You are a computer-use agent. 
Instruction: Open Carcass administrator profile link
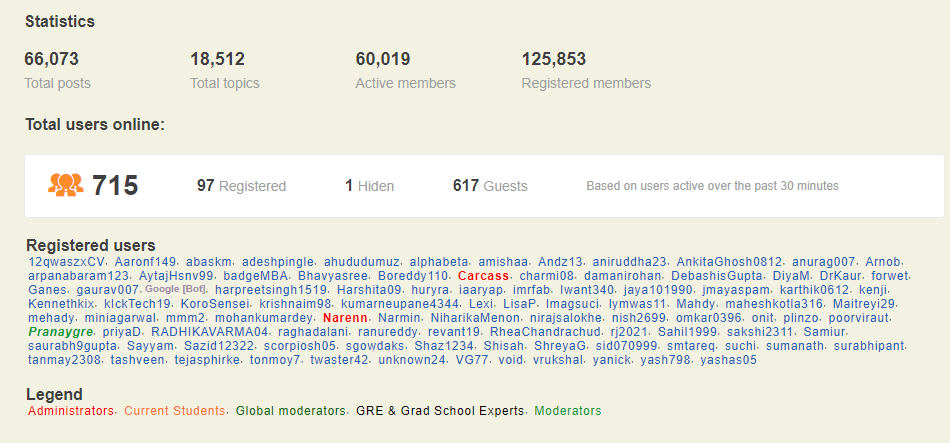tap(484, 275)
